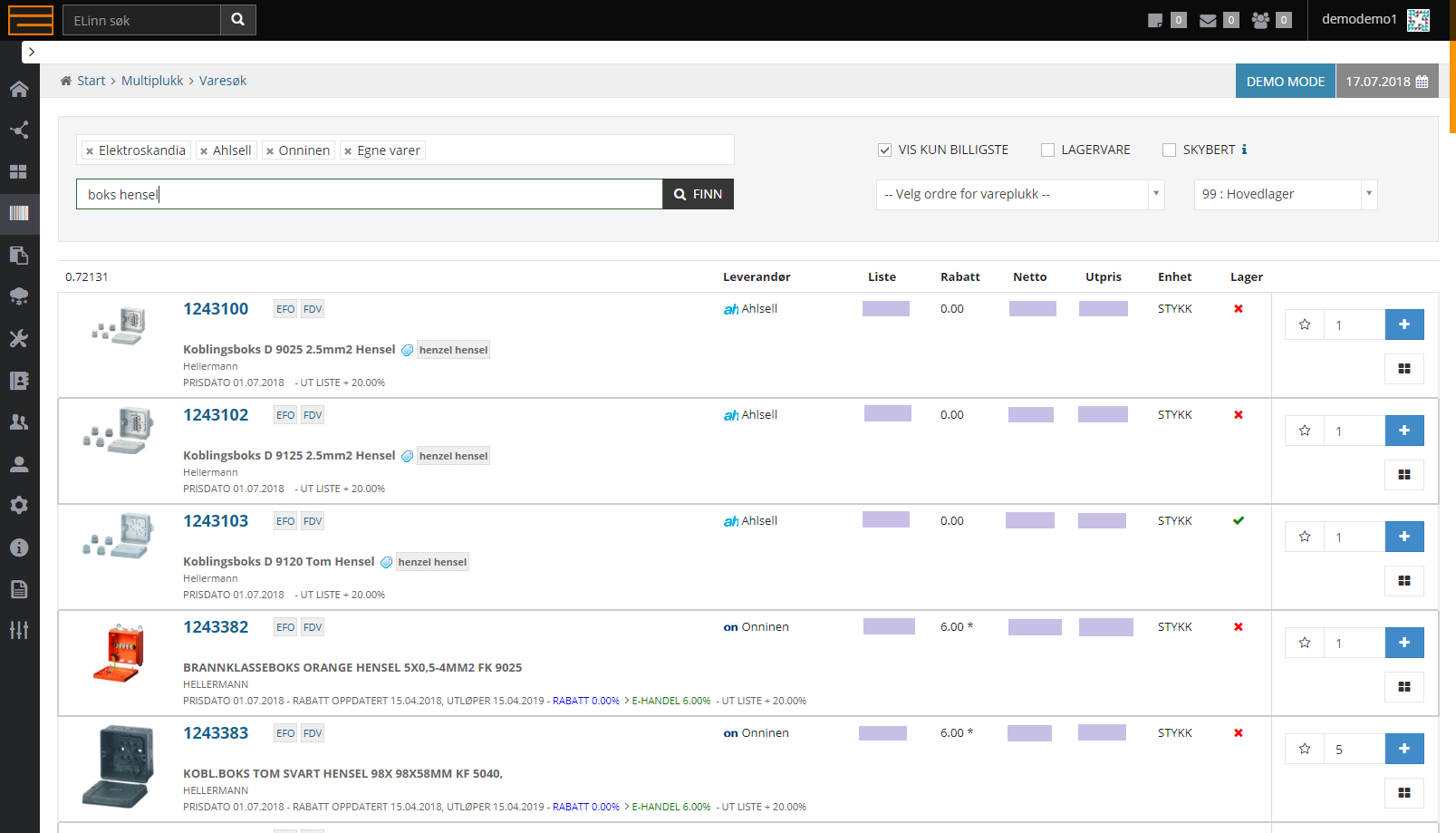Open the barcode sidebar icon
Image resolution: width=1456 pixels, height=833 pixels.
(19, 213)
